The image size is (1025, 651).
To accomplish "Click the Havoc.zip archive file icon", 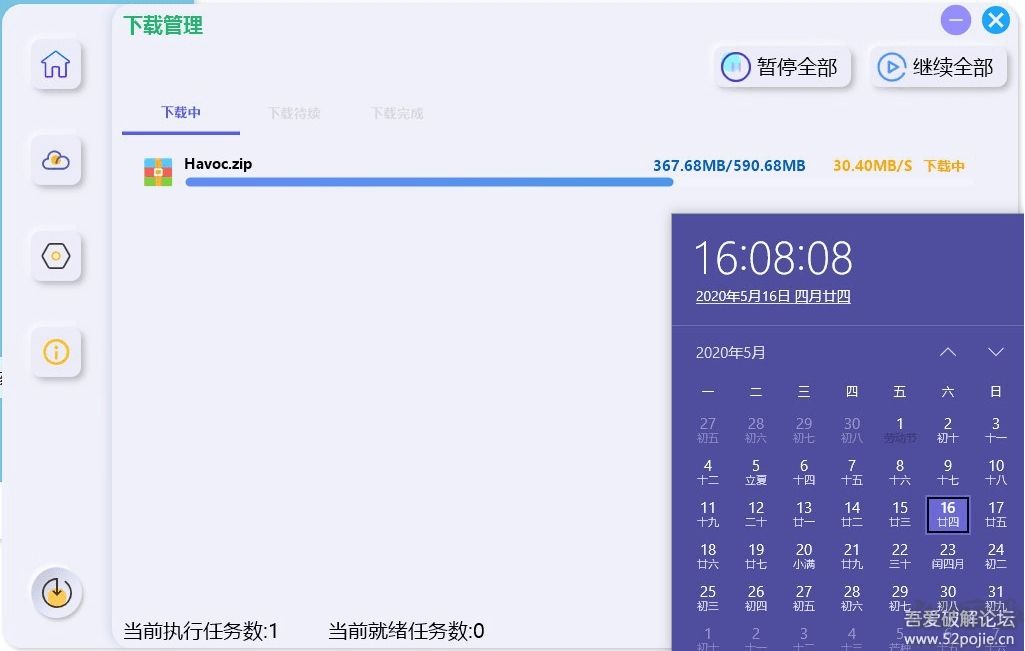I will tap(158, 172).
